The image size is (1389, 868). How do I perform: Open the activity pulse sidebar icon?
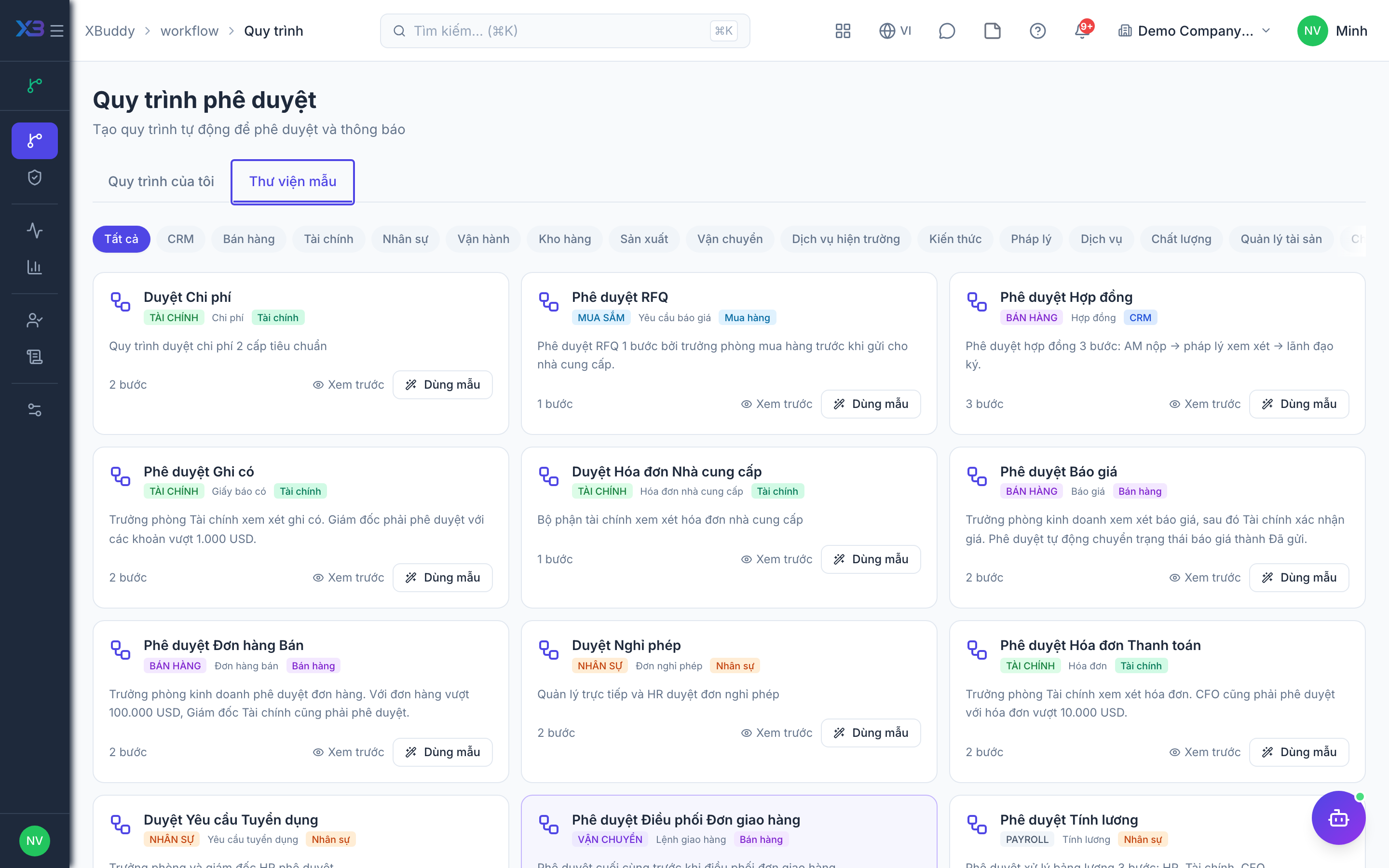click(x=34, y=230)
